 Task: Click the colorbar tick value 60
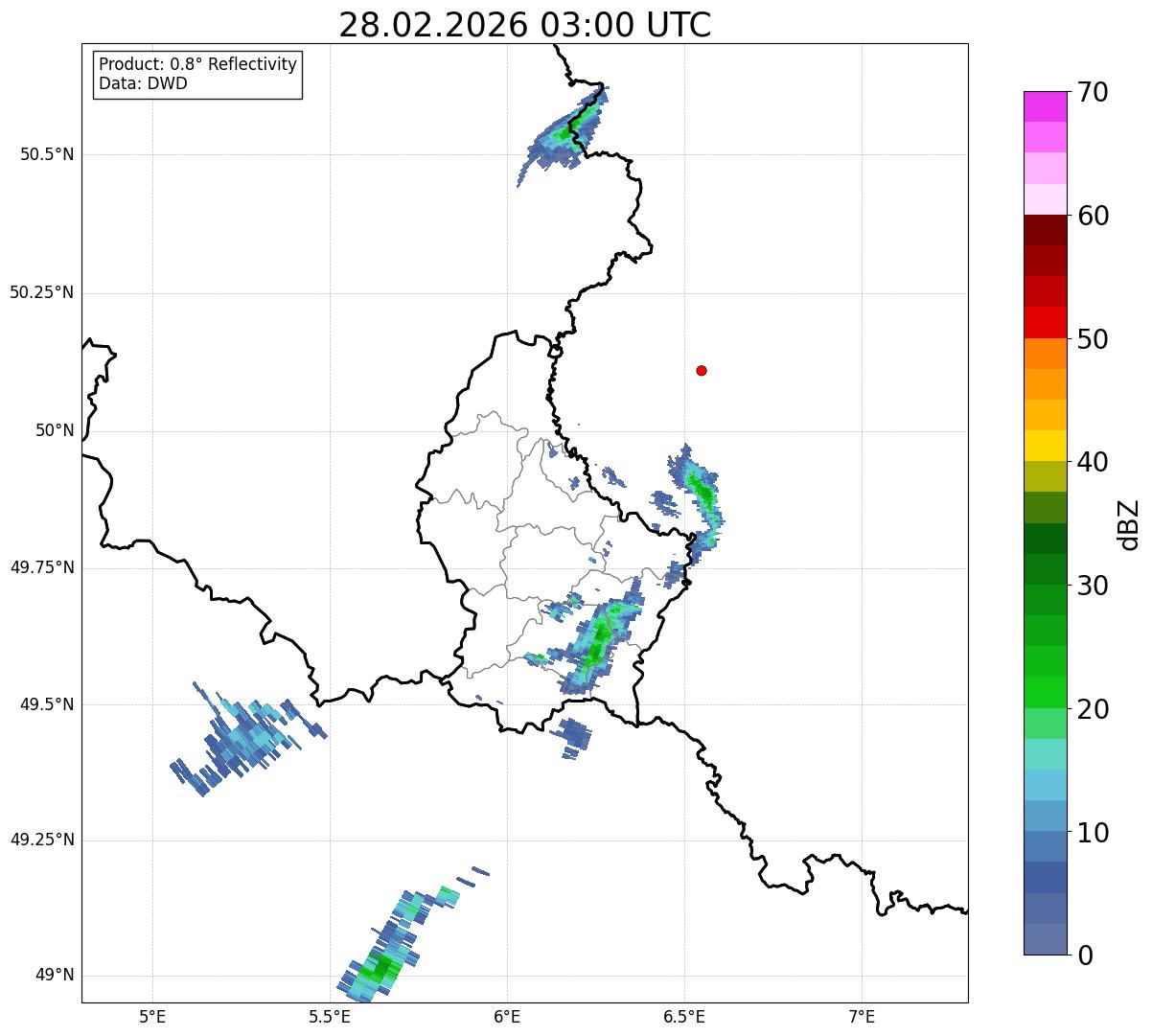(1093, 216)
